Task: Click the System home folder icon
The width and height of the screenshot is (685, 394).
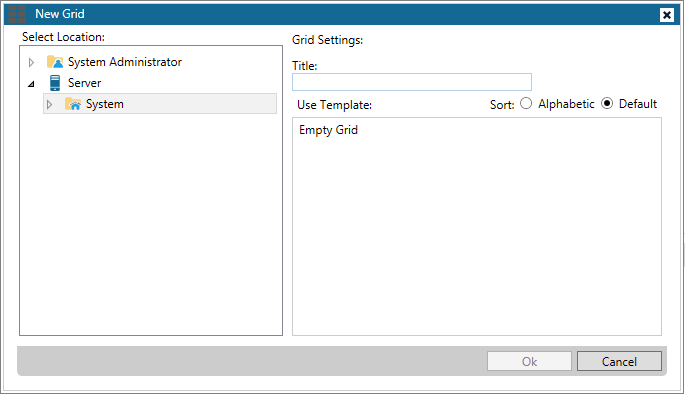Action: coord(73,104)
